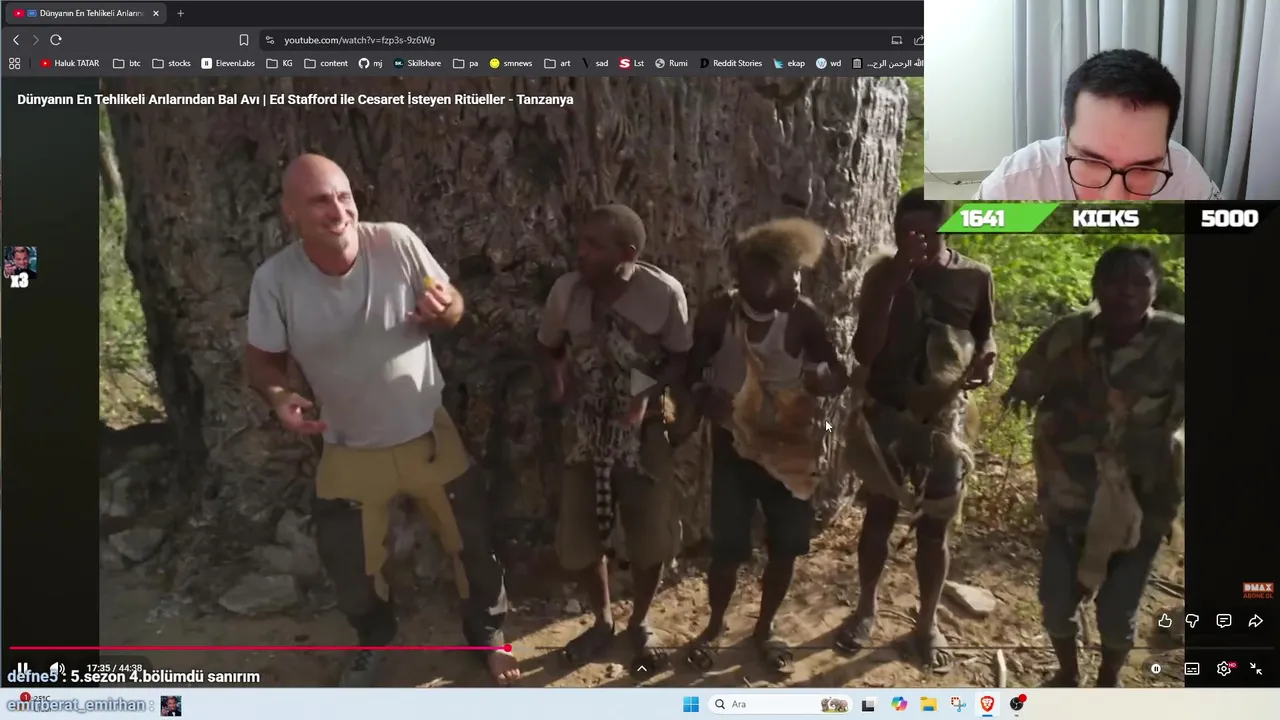
Task: Open the player settings gear
Action: [x=1224, y=669]
